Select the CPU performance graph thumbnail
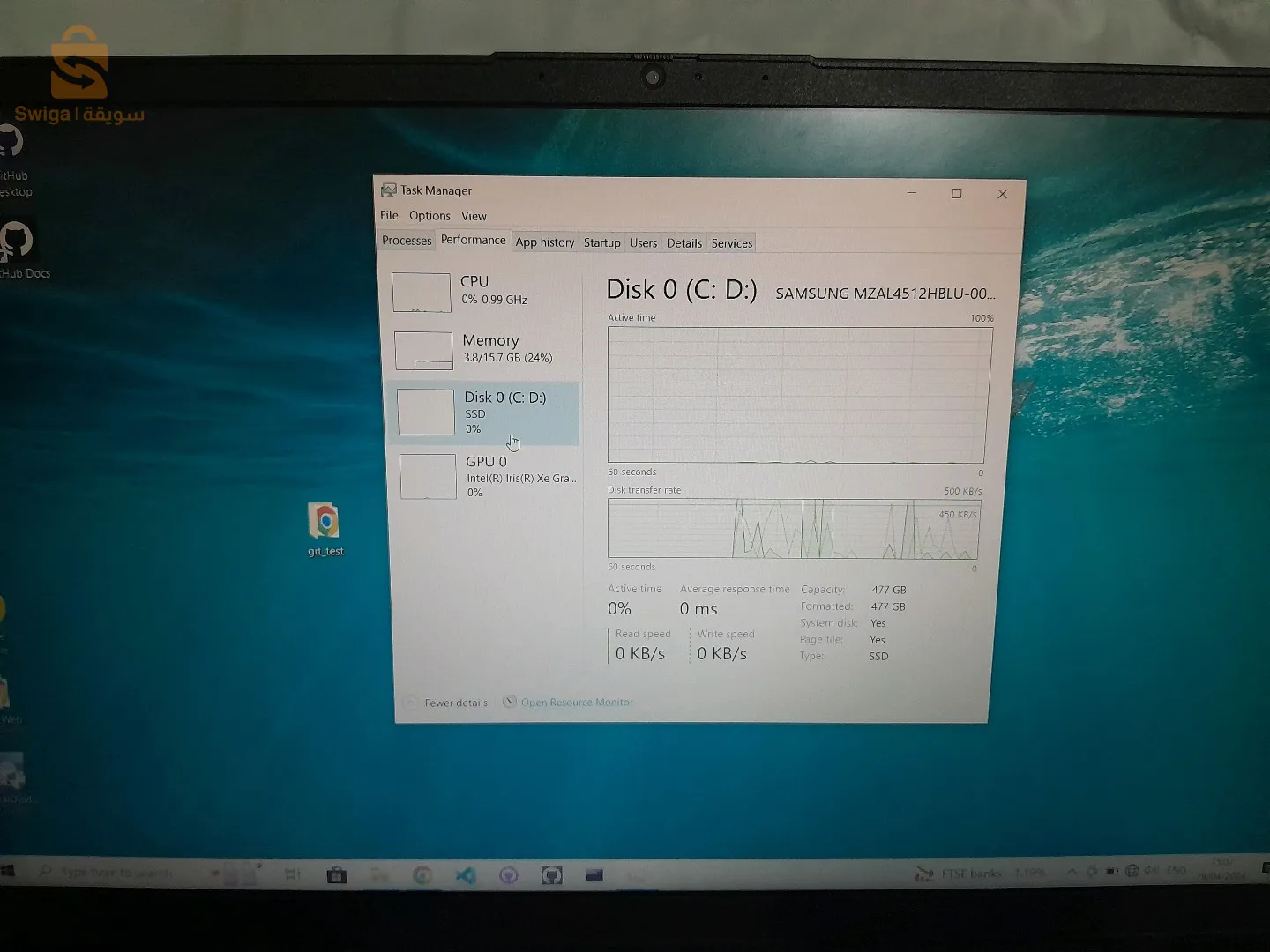Viewport: 1270px width, 952px height. [422, 293]
